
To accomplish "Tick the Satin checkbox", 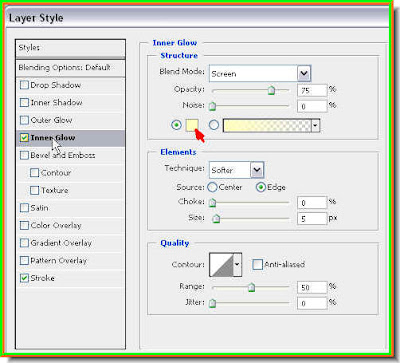I will point(24,208).
